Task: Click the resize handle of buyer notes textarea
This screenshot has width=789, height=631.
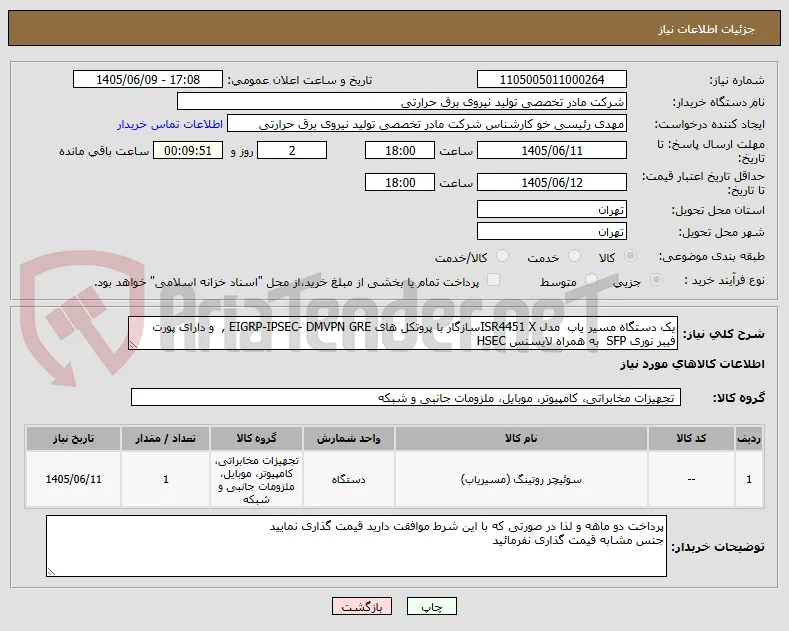Action: [51, 572]
